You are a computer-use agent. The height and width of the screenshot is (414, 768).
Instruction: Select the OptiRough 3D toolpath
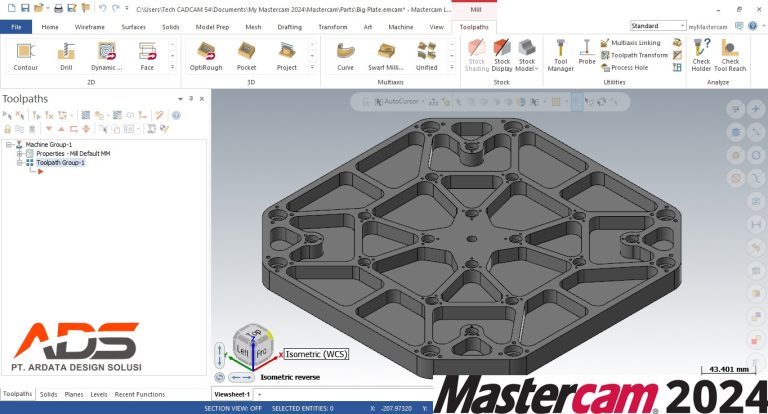[x=206, y=57]
